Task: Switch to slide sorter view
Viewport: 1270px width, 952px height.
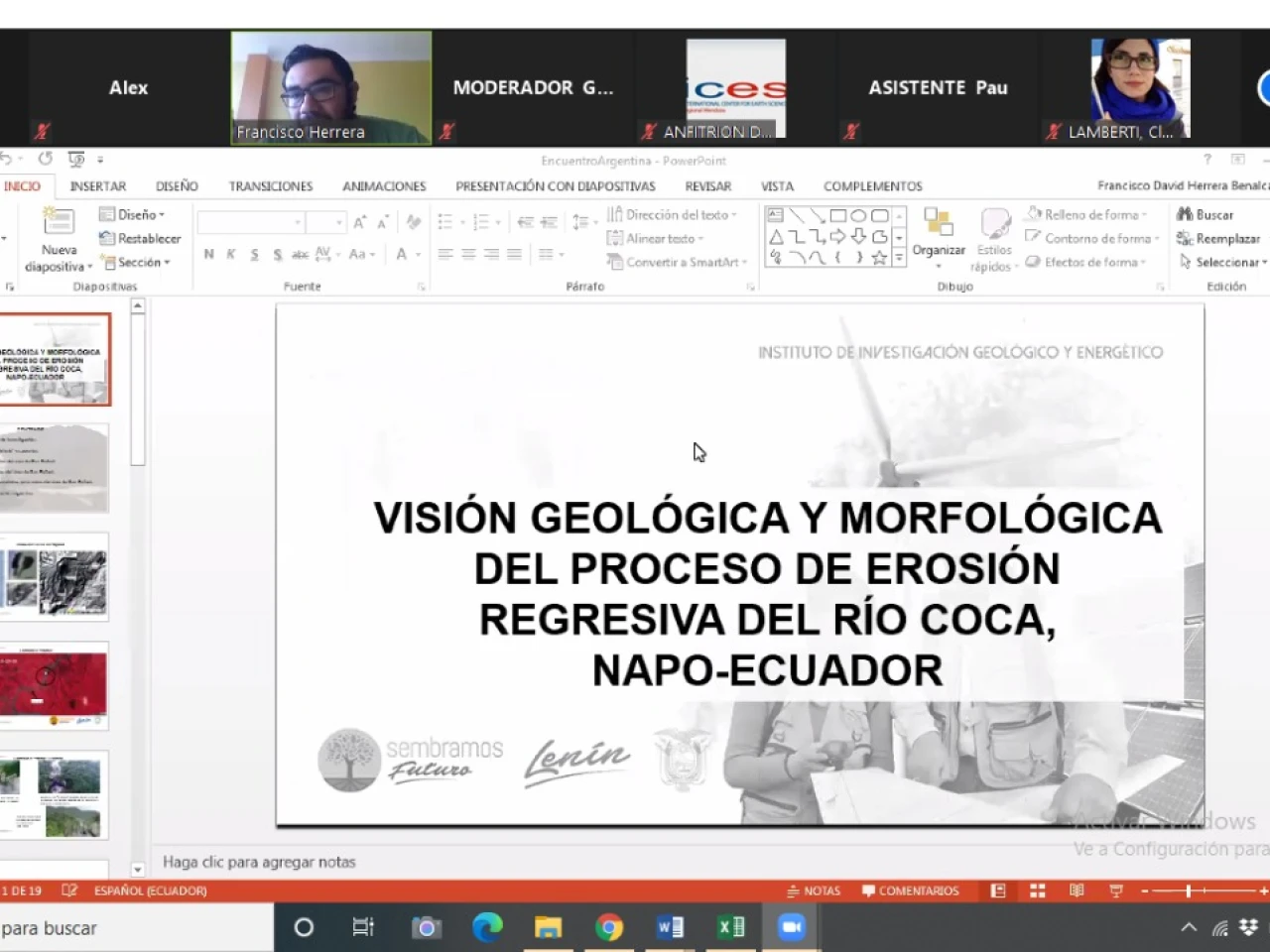Action: point(1038,891)
